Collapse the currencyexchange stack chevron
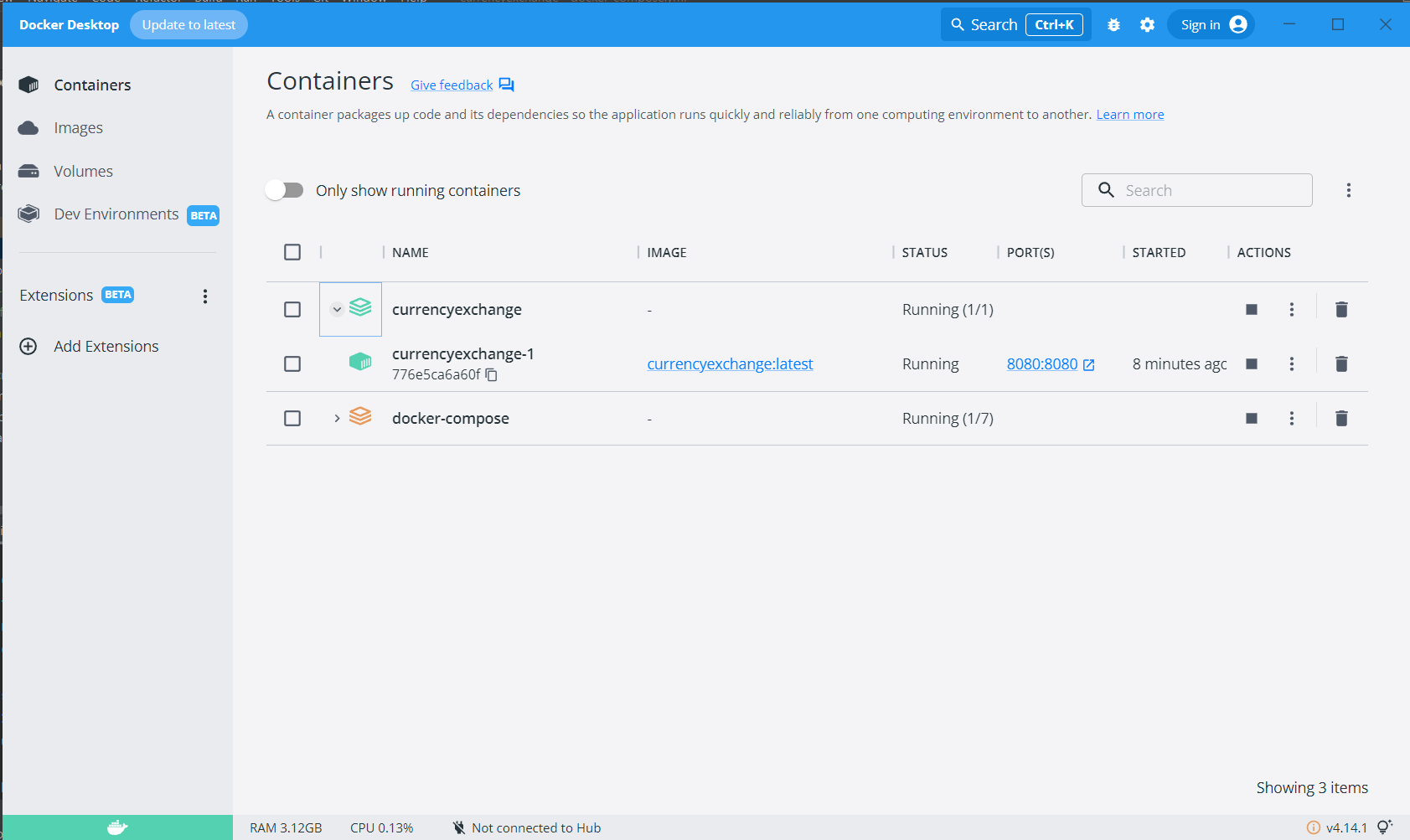Image resolution: width=1410 pixels, height=840 pixels. [337, 309]
